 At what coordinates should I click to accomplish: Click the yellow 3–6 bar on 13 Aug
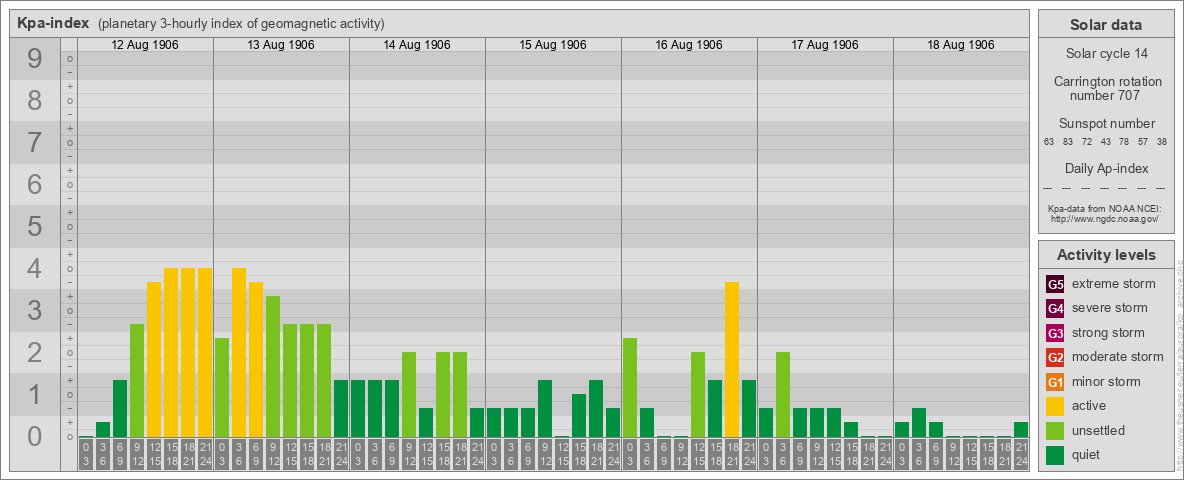tap(239, 353)
